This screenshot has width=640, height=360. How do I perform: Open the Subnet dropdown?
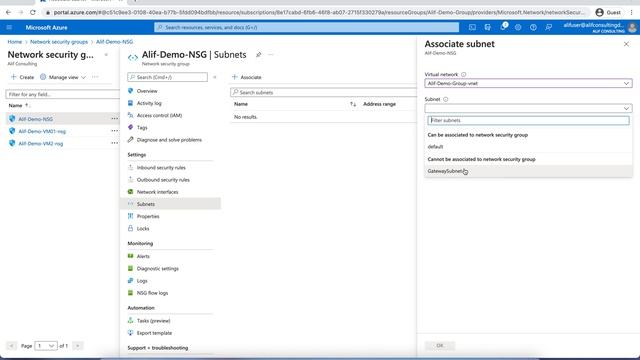[528, 108]
